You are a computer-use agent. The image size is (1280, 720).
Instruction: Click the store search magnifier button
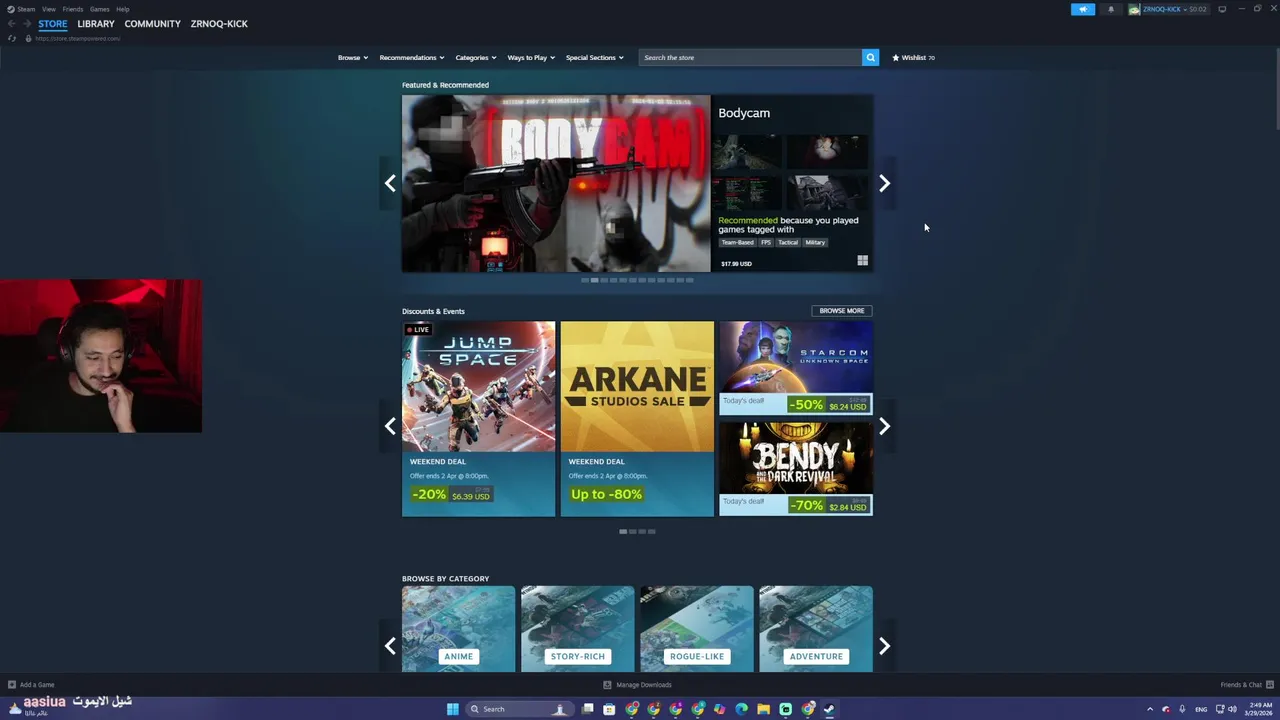pos(870,57)
